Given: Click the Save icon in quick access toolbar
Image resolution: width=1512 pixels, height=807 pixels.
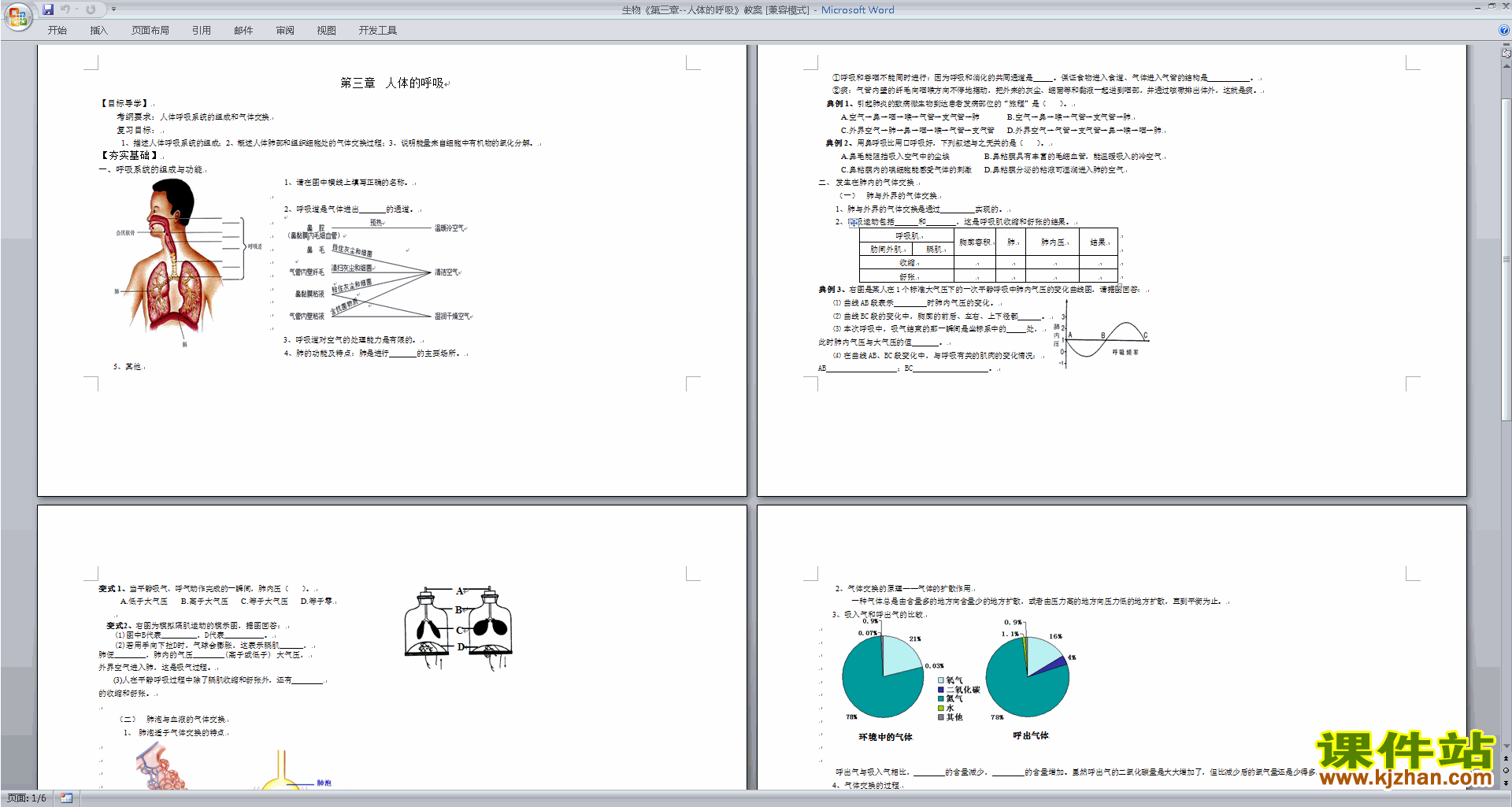Looking at the screenshot, I should pyautogui.click(x=48, y=9).
